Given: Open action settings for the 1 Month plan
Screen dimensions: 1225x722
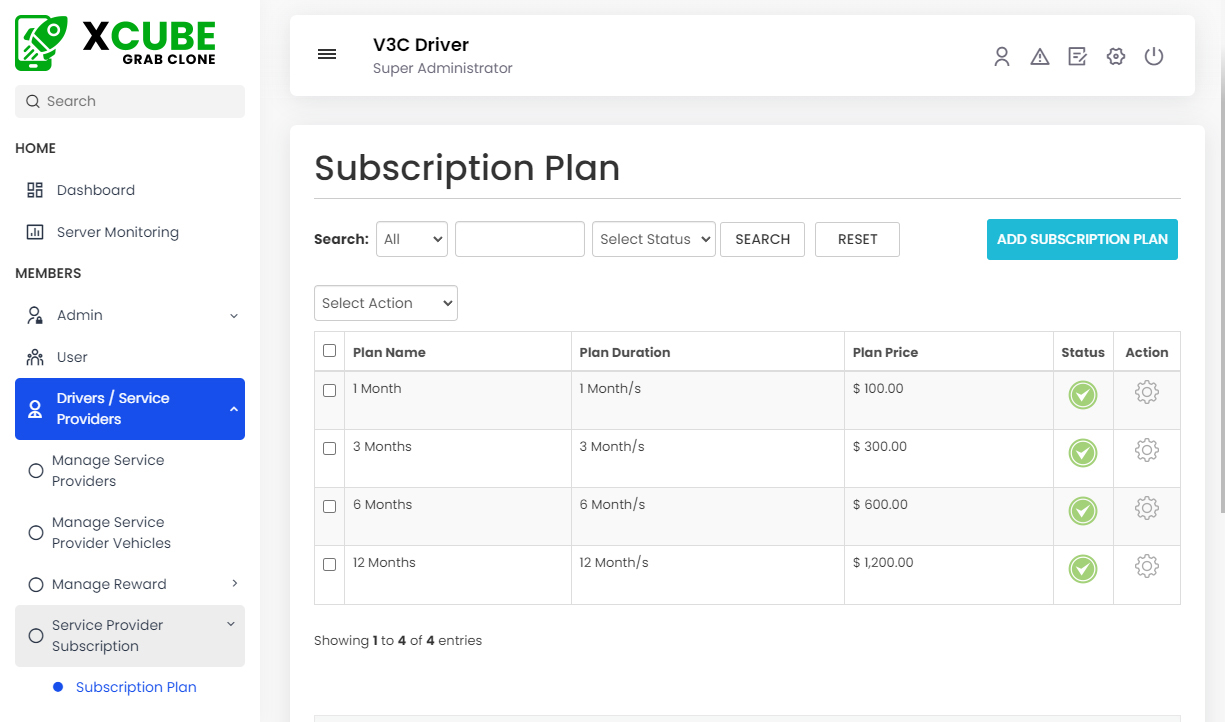Looking at the screenshot, I should click(x=1147, y=393).
